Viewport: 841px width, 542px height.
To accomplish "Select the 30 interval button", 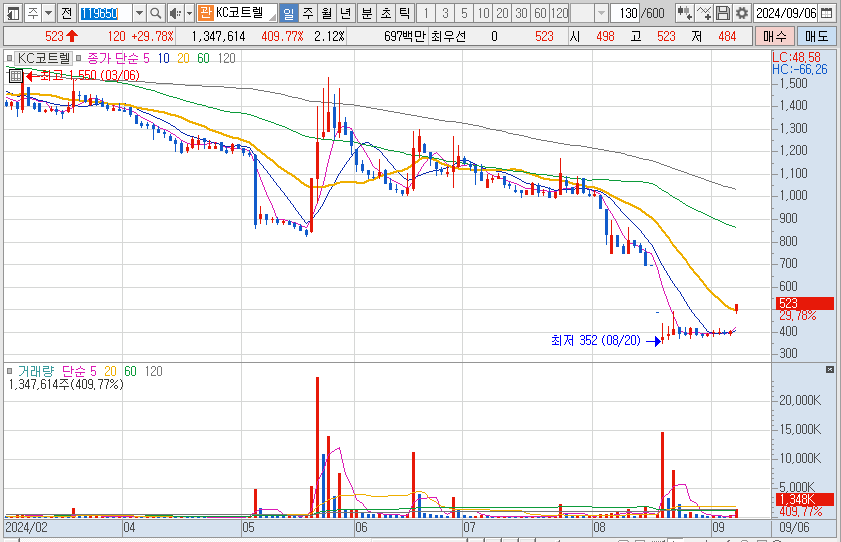I will tap(521, 13).
